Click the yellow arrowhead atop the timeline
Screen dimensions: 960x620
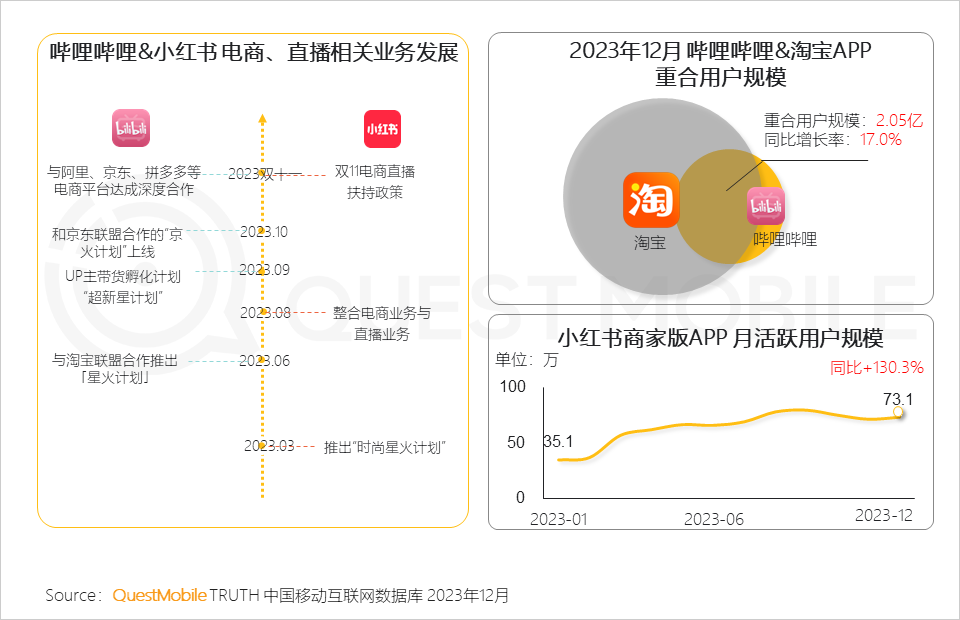[x=263, y=119]
